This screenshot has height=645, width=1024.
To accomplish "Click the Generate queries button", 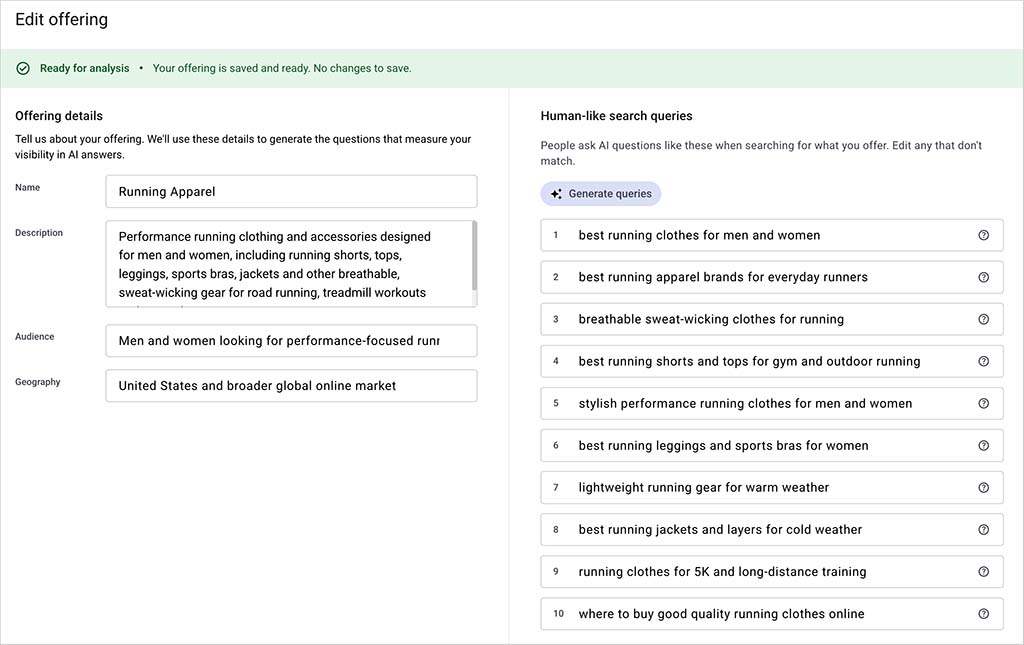I will pyautogui.click(x=600, y=194).
